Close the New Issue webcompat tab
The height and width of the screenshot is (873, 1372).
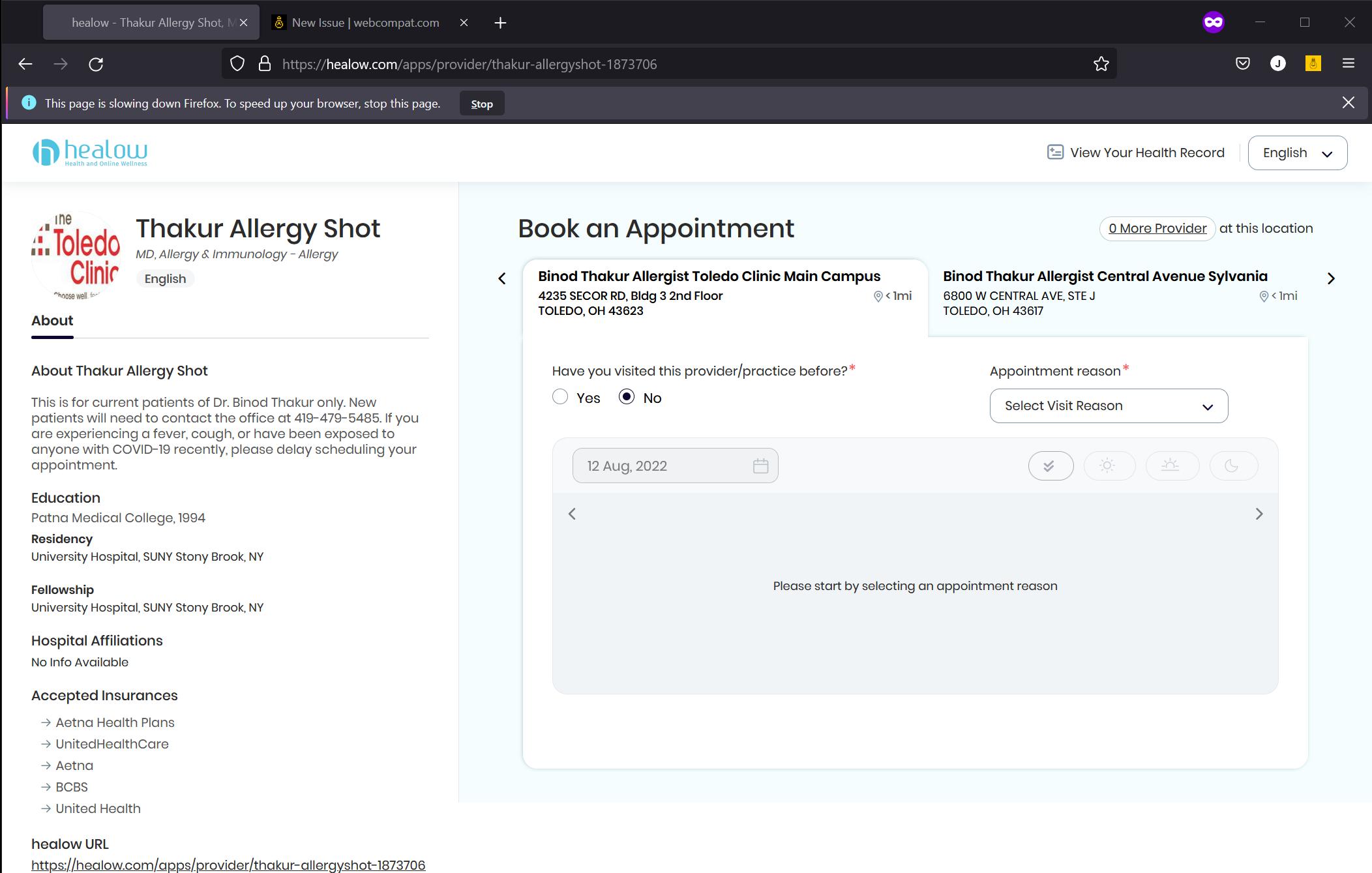coord(464,23)
